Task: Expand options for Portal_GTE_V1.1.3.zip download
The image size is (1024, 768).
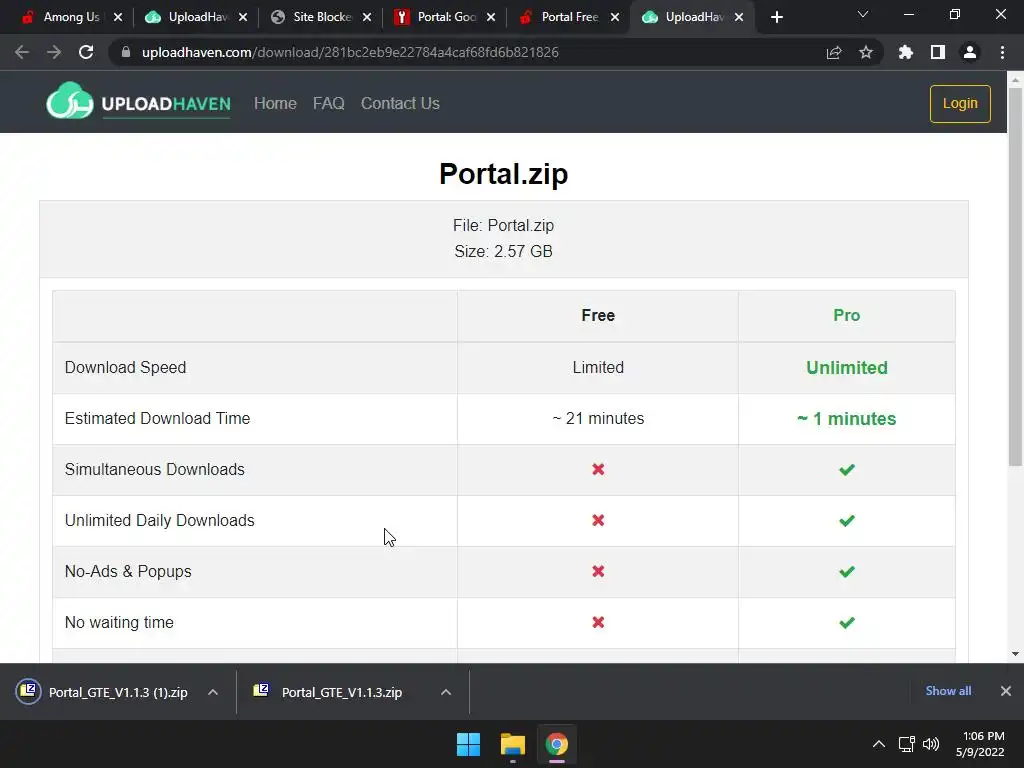Action: [446, 692]
